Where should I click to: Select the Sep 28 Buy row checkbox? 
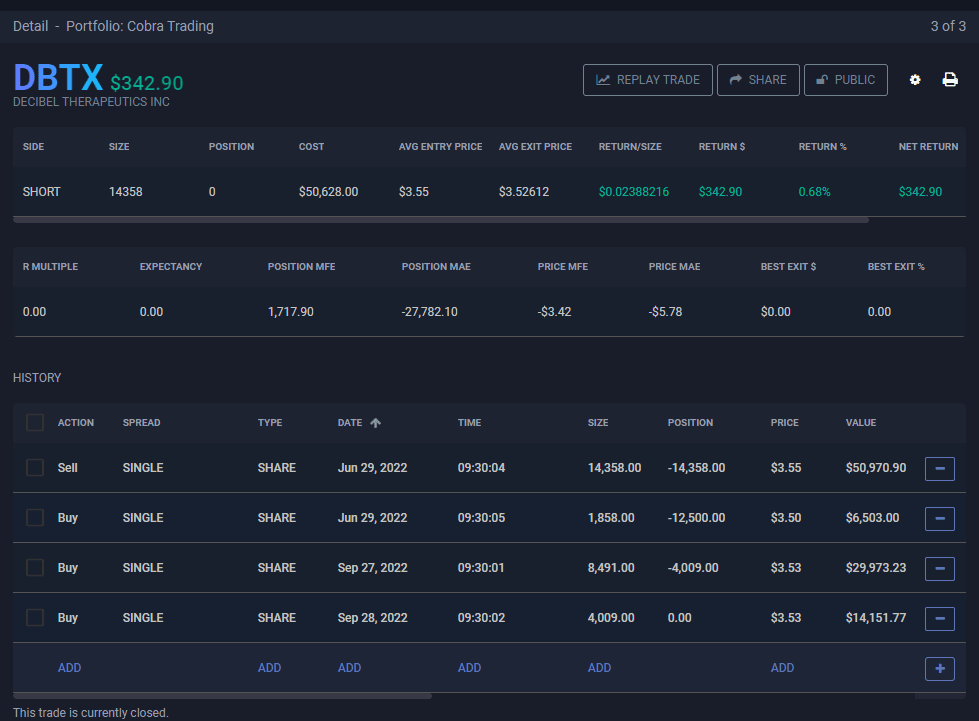35,618
